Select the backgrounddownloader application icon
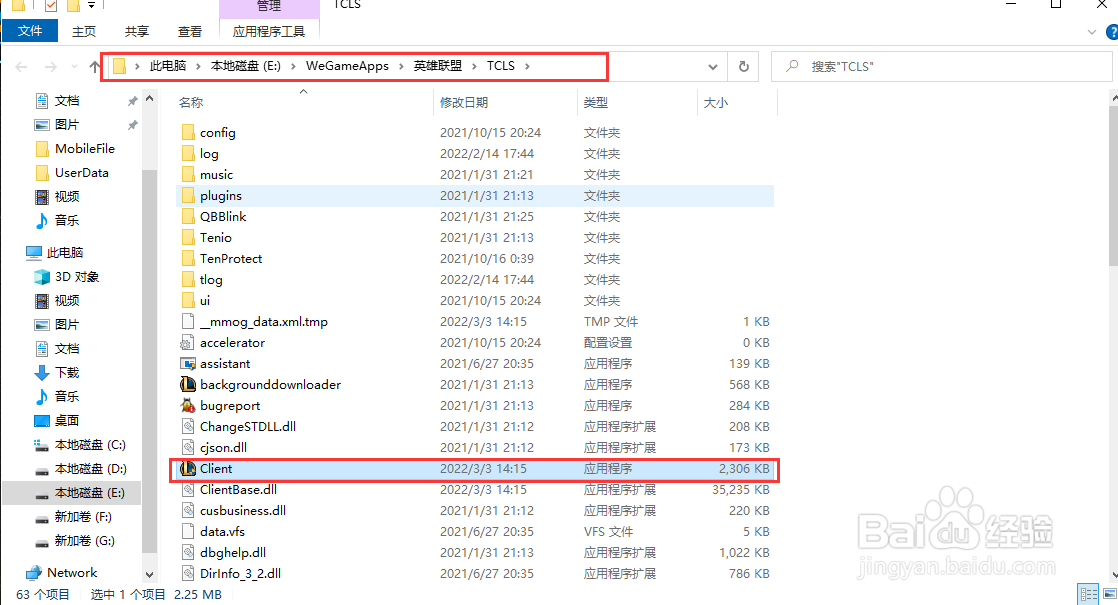This screenshot has width=1118, height=605. point(188,385)
